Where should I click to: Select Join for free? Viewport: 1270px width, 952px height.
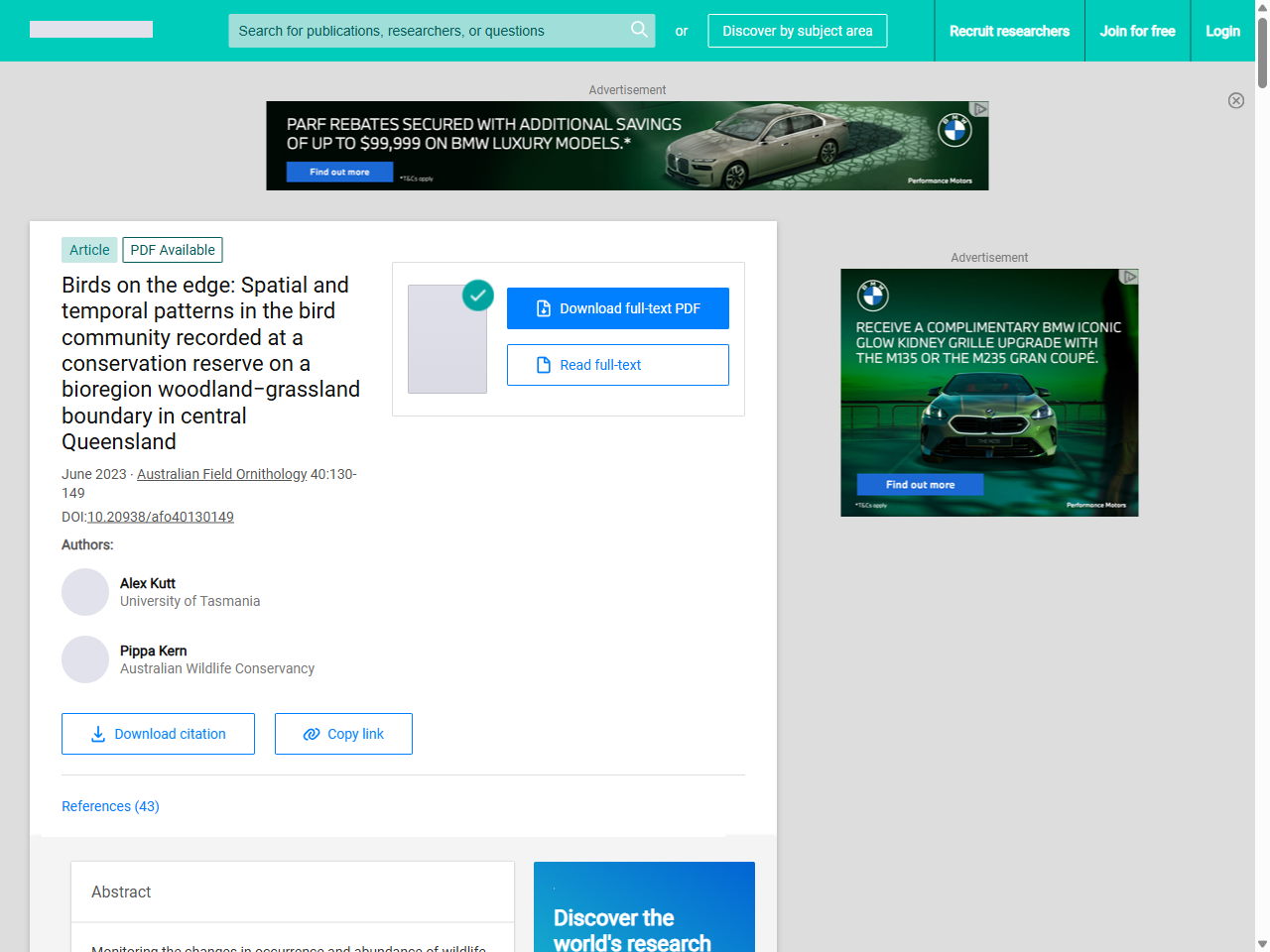coord(1137,31)
